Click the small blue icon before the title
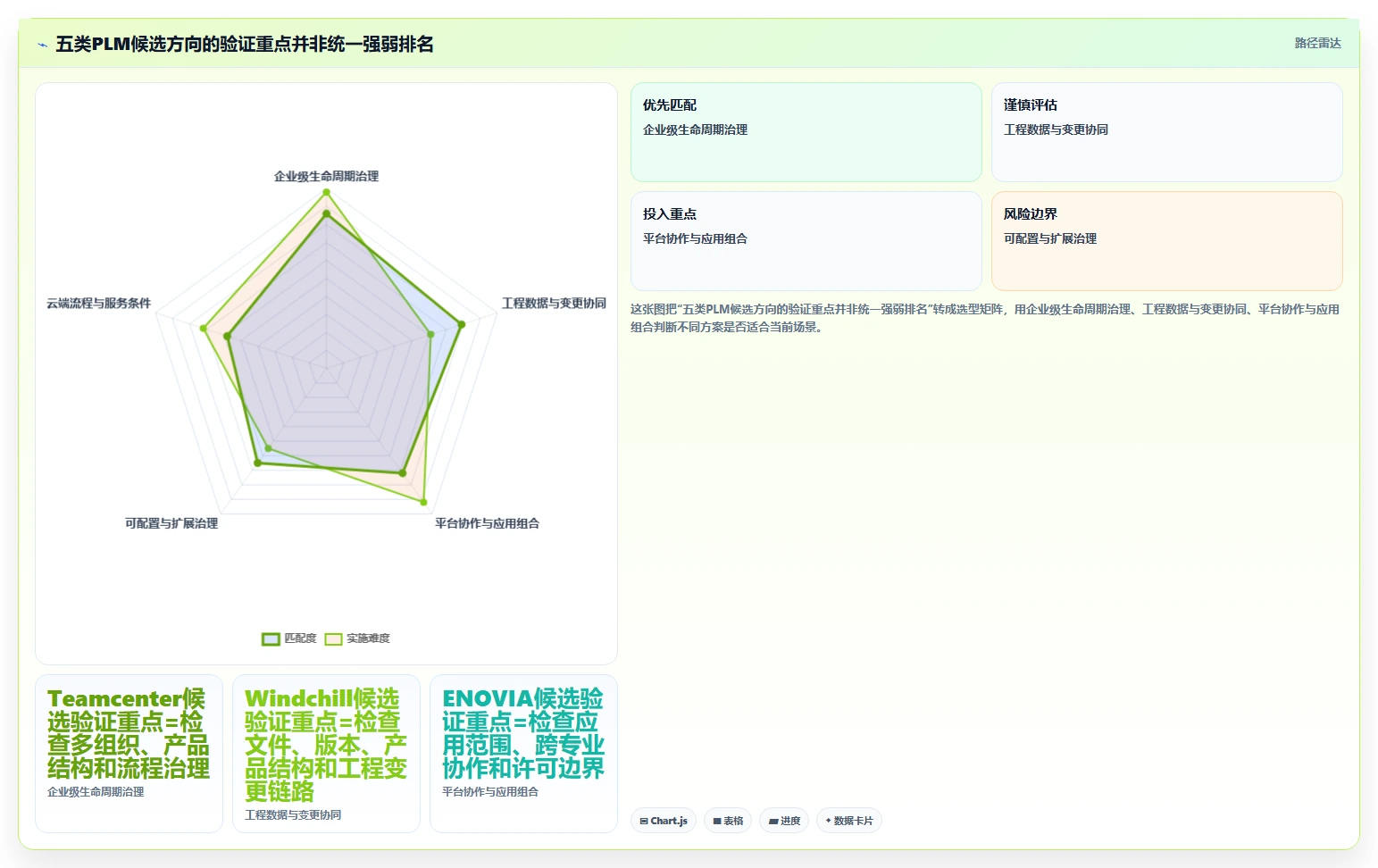1378x868 pixels. (x=42, y=45)
